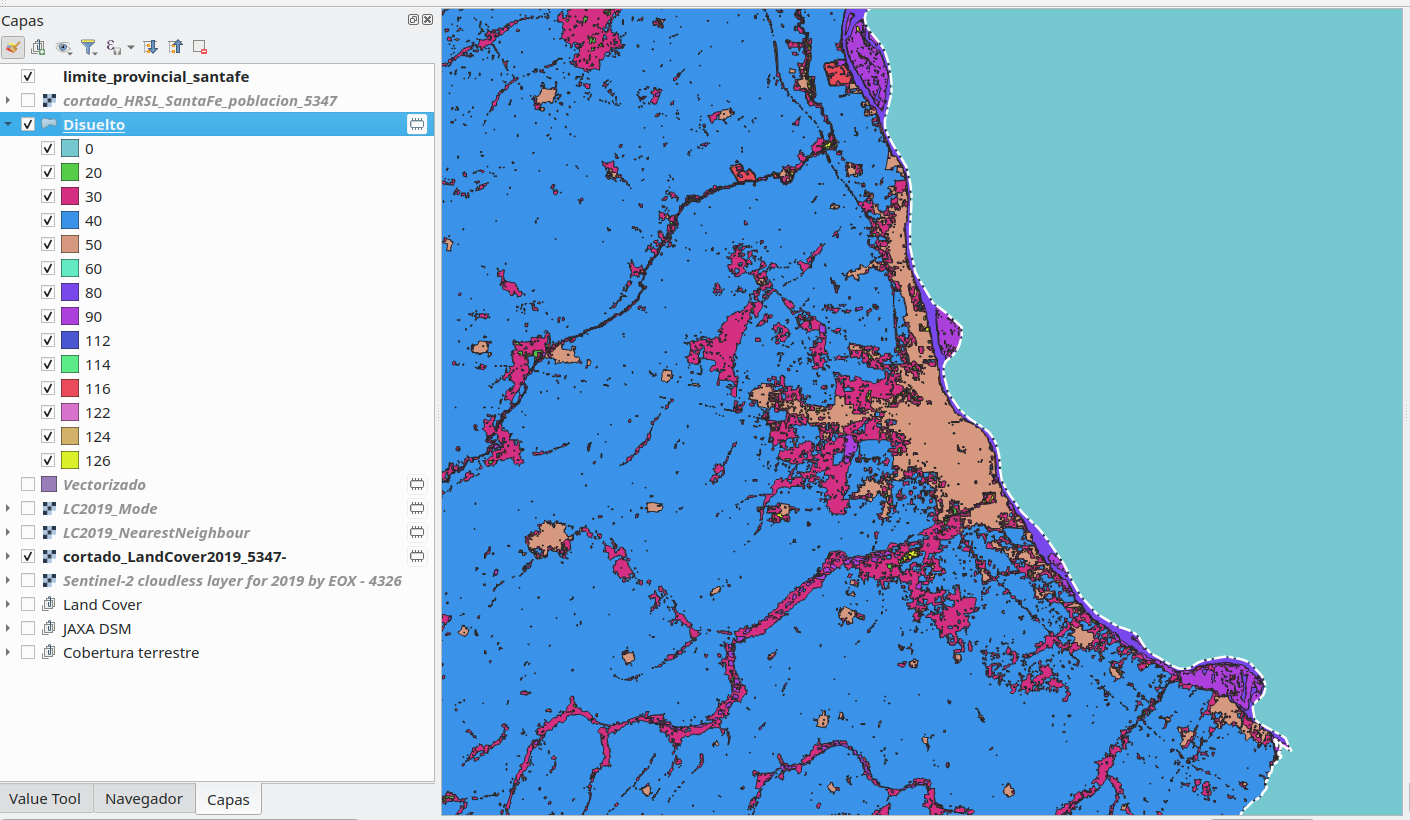Screen dimensions: 1410x820
Task: Expand the LC2019_NearestNeighbour layer
Action: [x=8, y=532]
